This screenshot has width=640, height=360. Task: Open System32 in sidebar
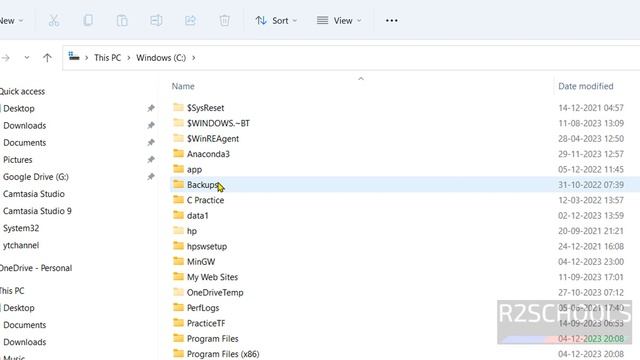pyautogui.click(x=21, y=228)
